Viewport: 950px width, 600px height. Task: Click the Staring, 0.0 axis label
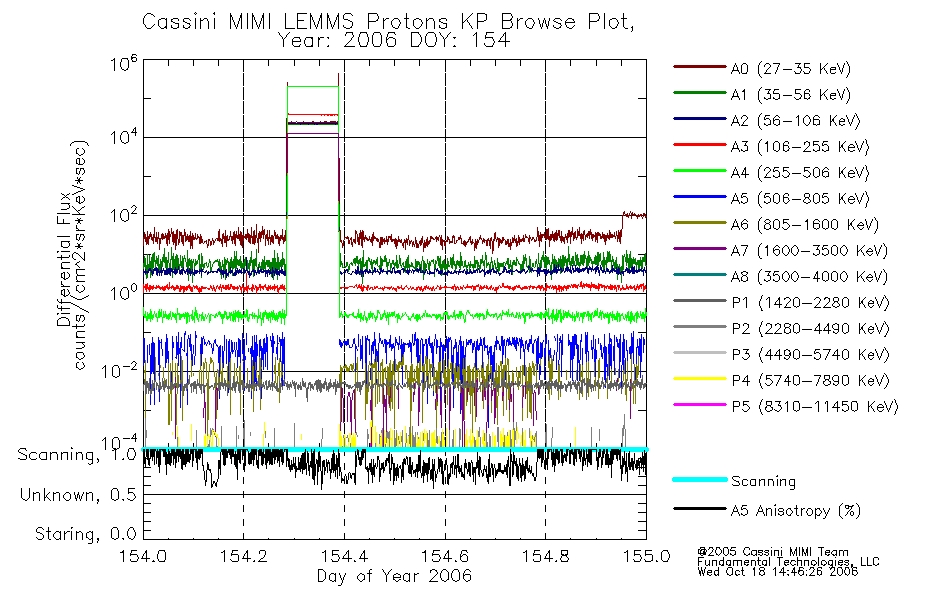pyautogui.click(x=85, y=535)
